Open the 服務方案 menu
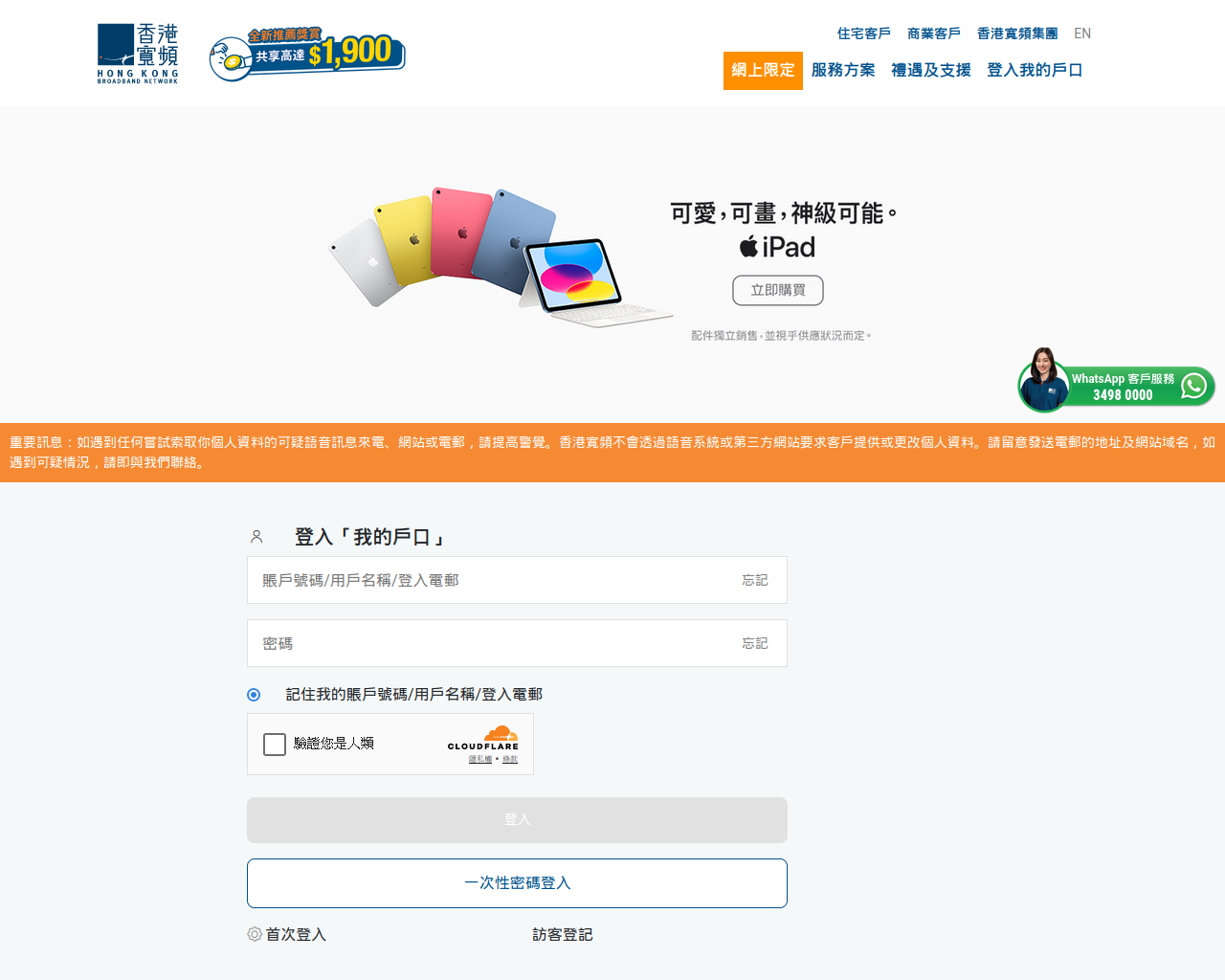Screen dimensions: 1225x980 tap(843, 71)
